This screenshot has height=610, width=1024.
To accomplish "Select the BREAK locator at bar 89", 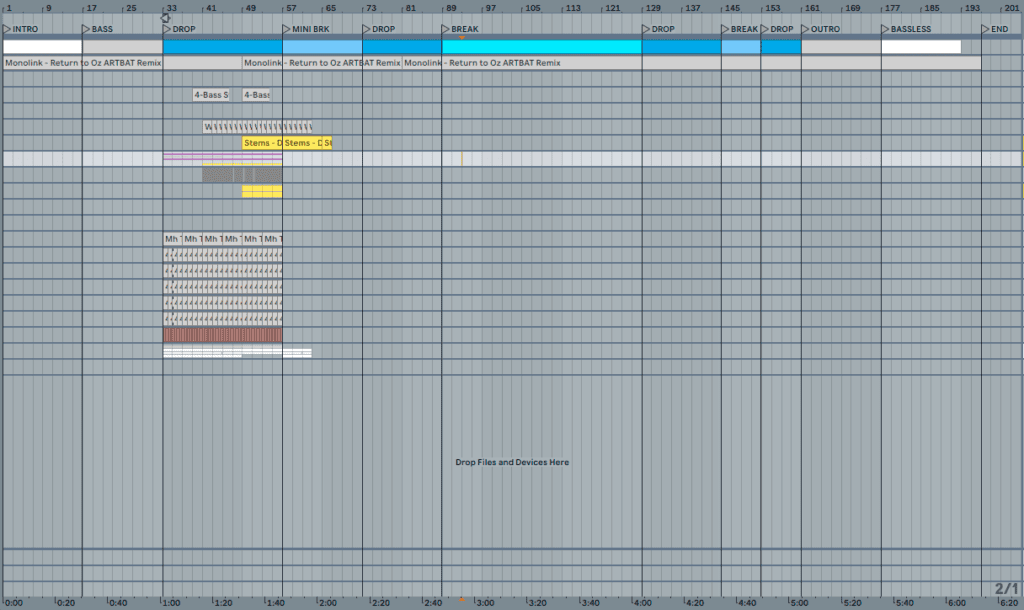I will pyautogui.click(x=447, y=29).
